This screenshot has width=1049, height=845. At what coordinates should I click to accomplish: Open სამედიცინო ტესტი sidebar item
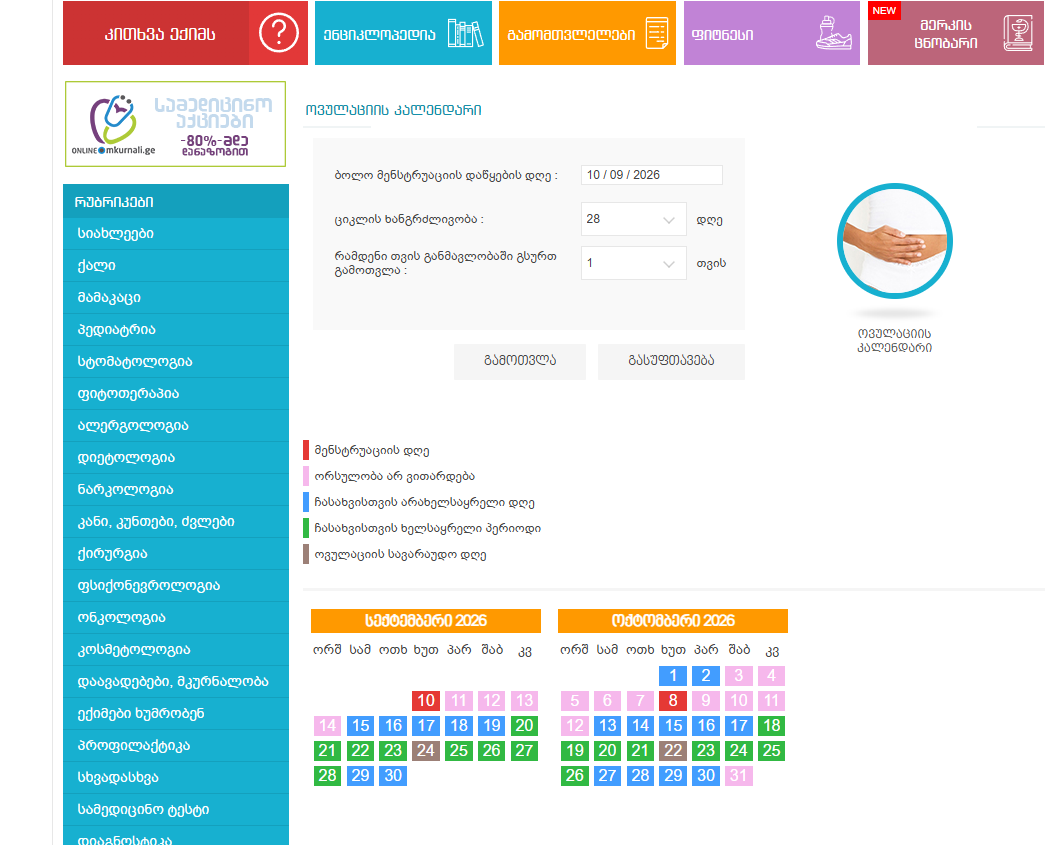(176, 810)
